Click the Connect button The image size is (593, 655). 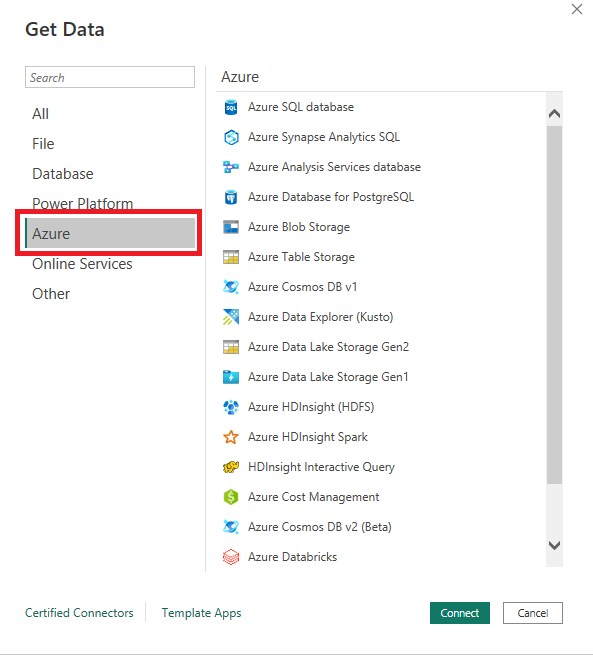(x=460, y=613)
